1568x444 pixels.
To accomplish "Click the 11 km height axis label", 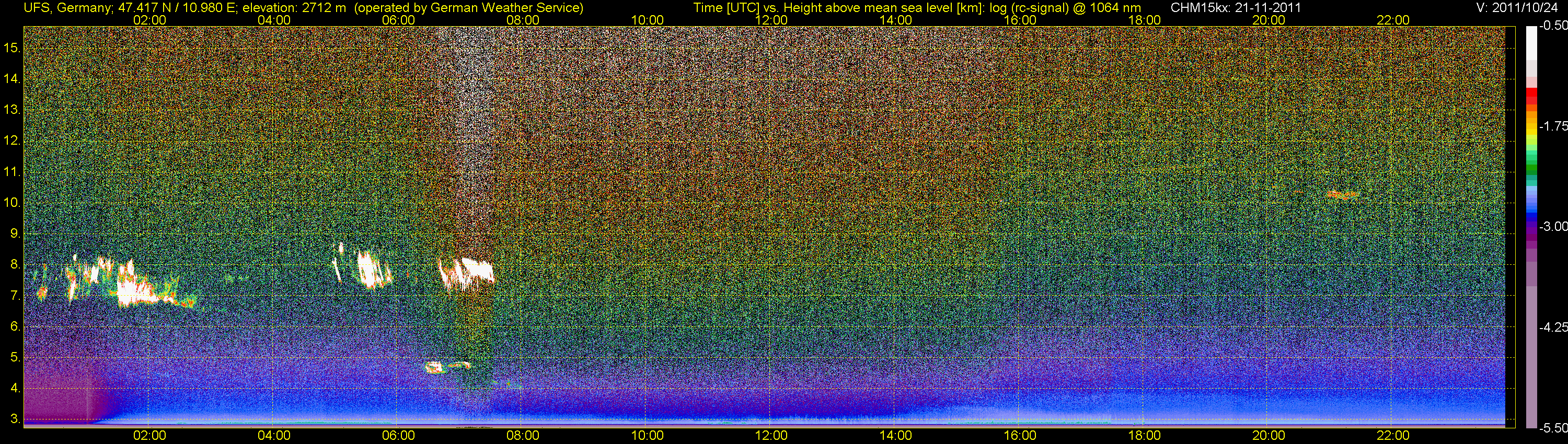I will [x=12, y=171].
